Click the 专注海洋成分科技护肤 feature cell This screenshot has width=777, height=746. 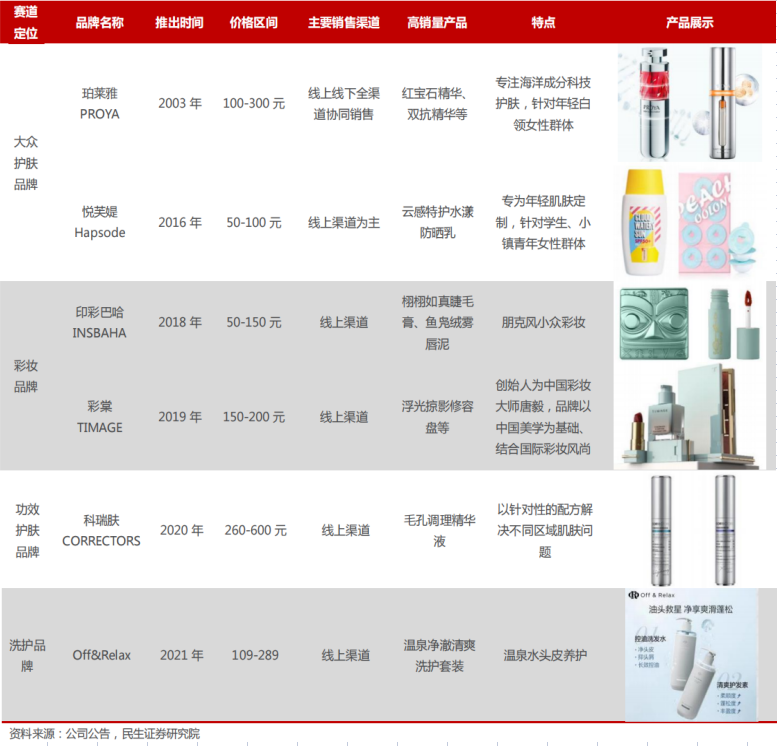click(x=543, y=104)
